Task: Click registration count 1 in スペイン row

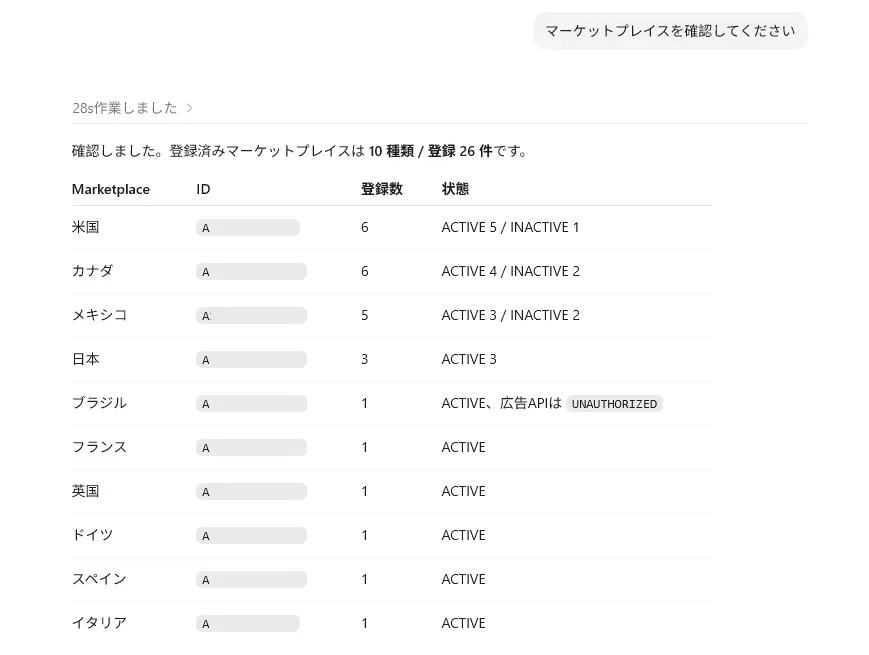Action: coord(365,579)
